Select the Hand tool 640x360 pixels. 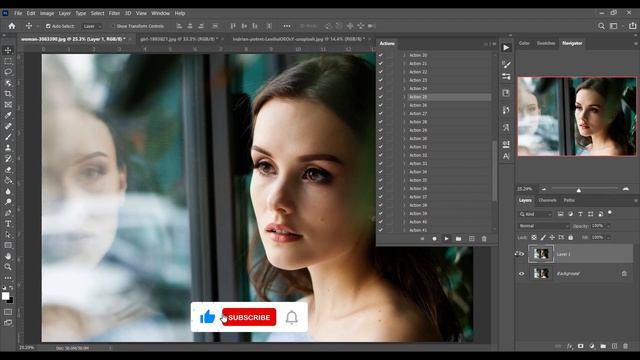click(8, 256)
